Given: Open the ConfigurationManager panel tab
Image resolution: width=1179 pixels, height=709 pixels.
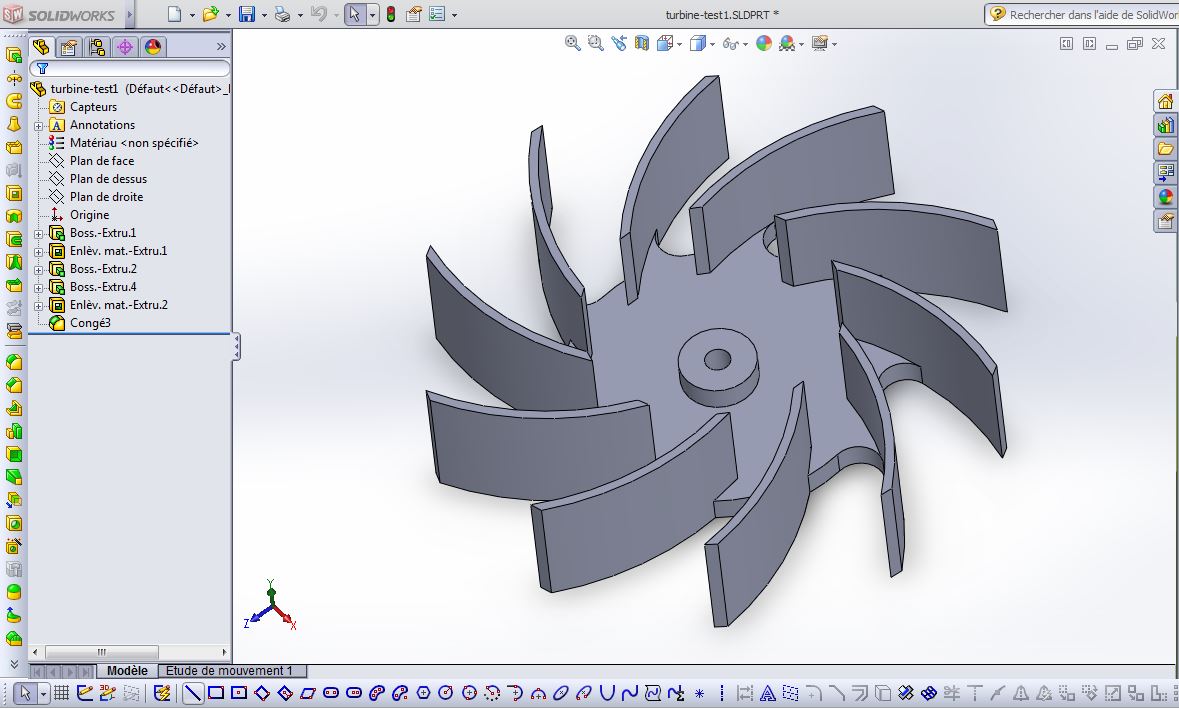Looking at the screenshot, I should coord(96,46).
